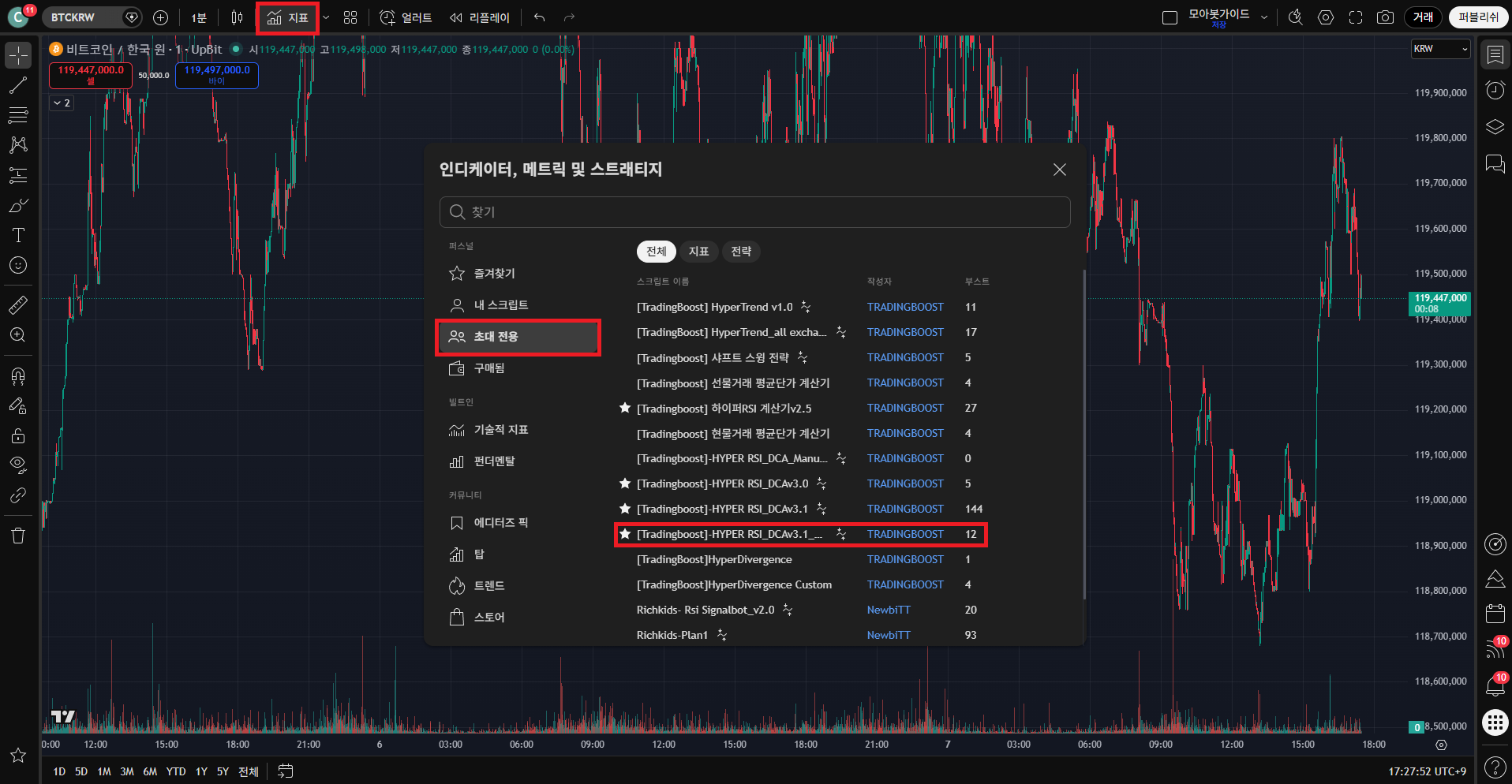The width and height of the screenshot is (1512, 784).
Task: Open the 내 스크립트 category
Action: [518, 305]
